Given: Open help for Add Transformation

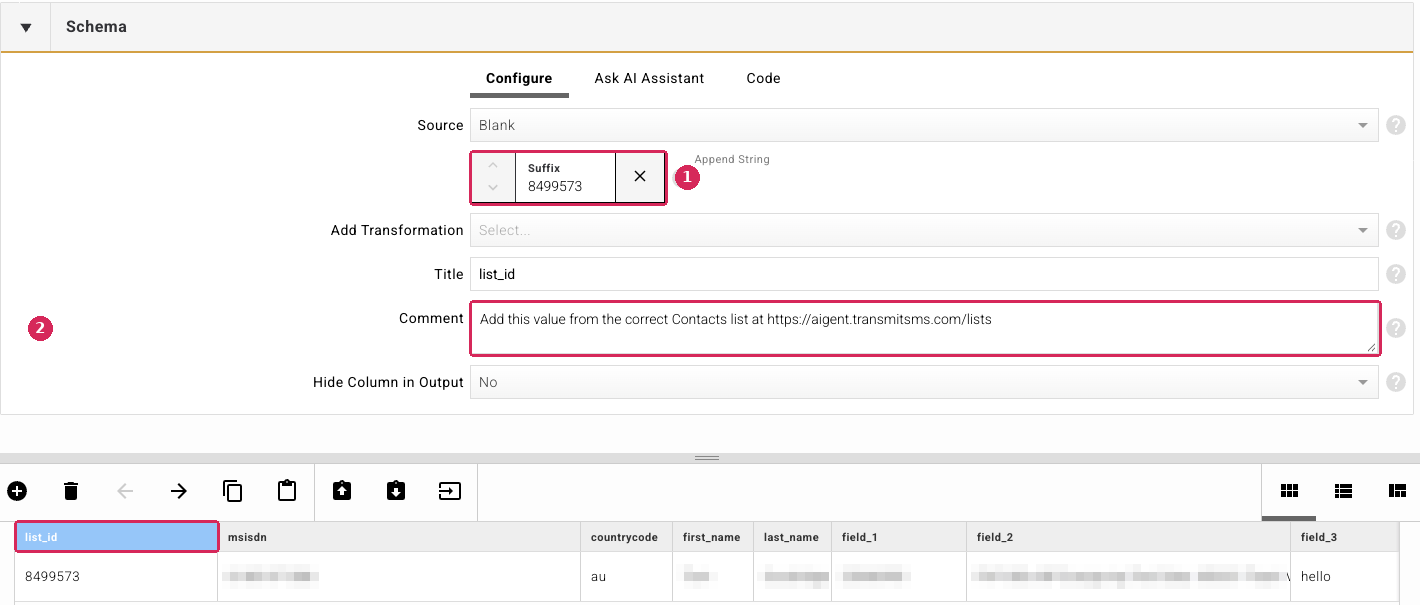Looking at the screenshot, I should (1396, 230).
